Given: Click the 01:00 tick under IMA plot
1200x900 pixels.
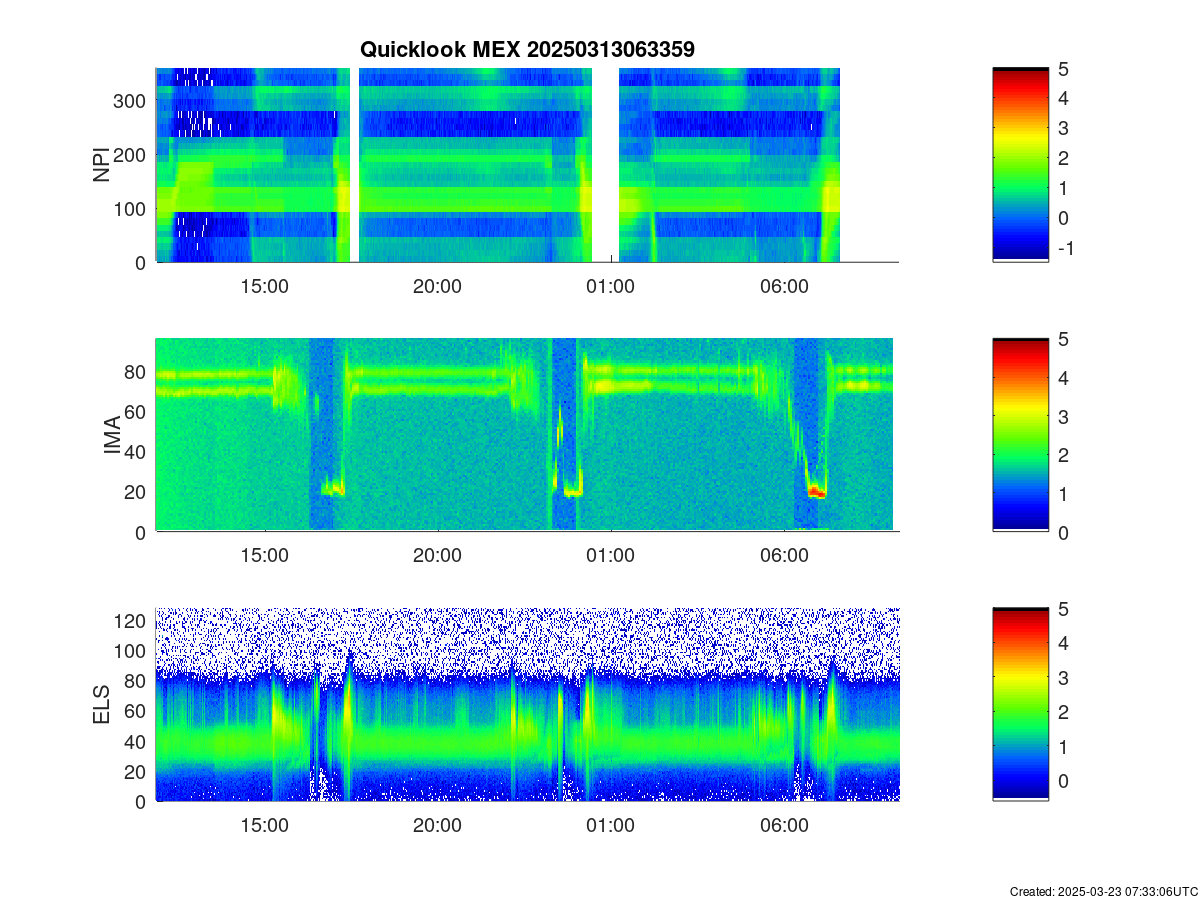Looking at the screenshot, I should 611,556.
